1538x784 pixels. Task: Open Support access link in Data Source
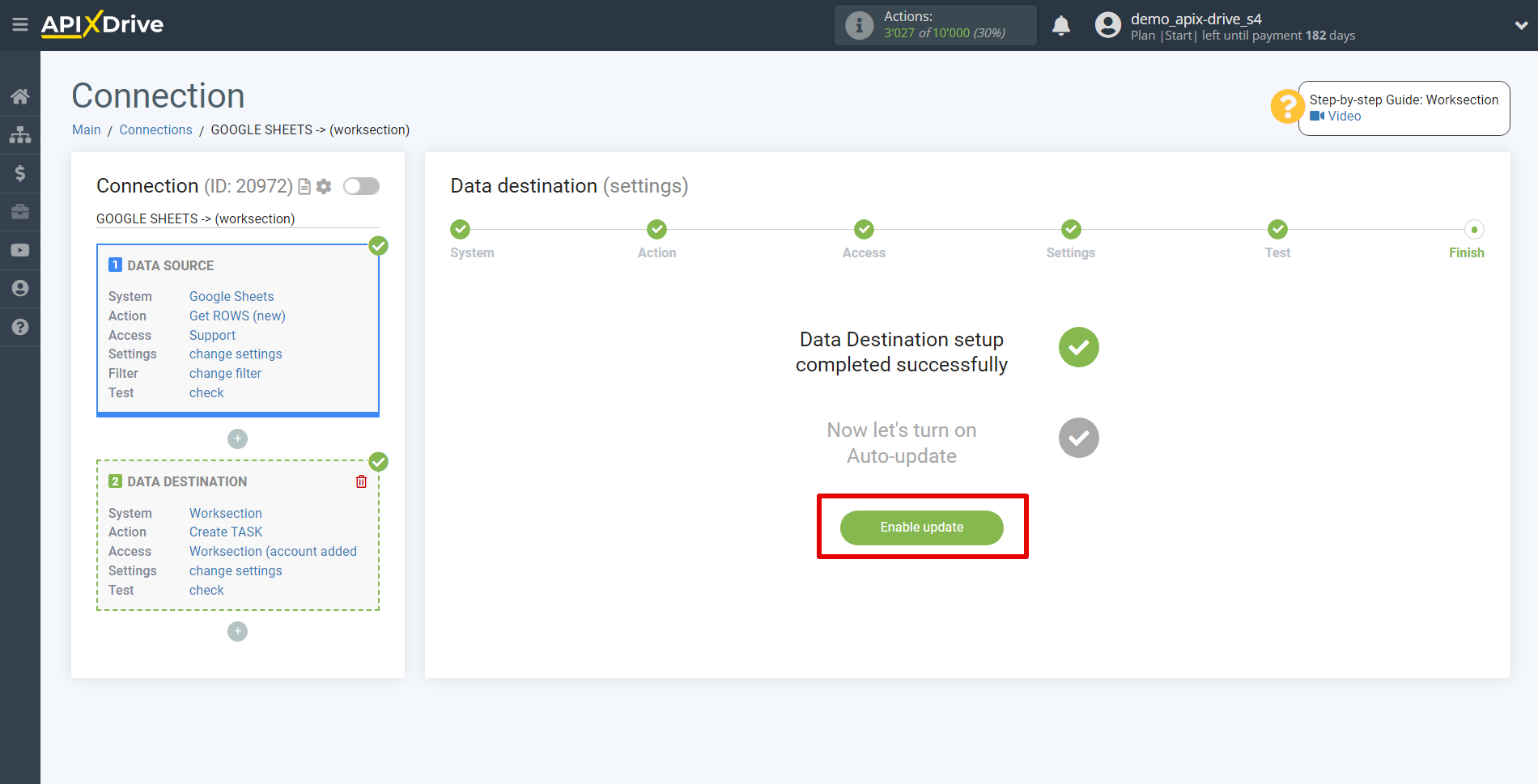(x=212, y=335)
